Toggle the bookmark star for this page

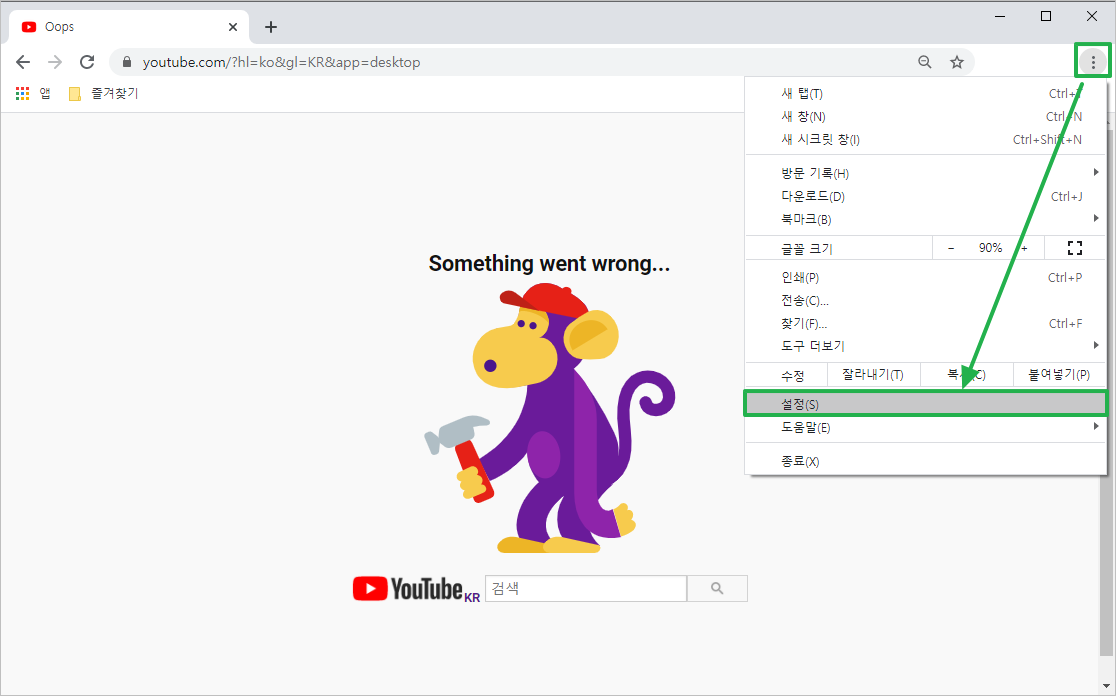(x=957, y=61)
